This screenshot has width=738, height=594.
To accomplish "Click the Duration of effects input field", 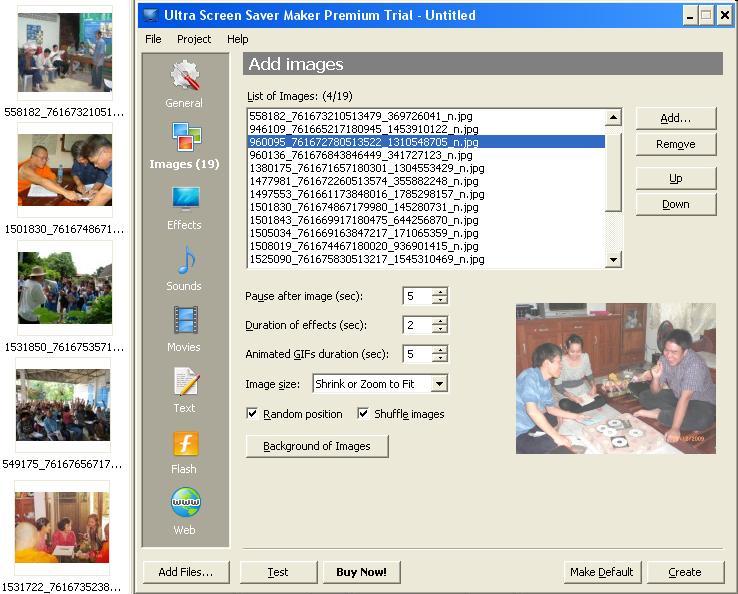I will 417,325.
